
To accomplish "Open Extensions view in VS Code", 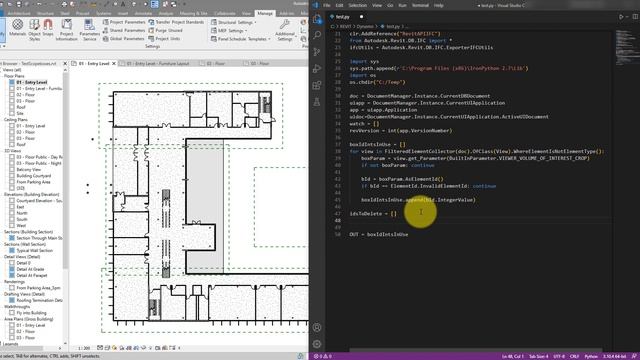I will [x=317, y=85].
